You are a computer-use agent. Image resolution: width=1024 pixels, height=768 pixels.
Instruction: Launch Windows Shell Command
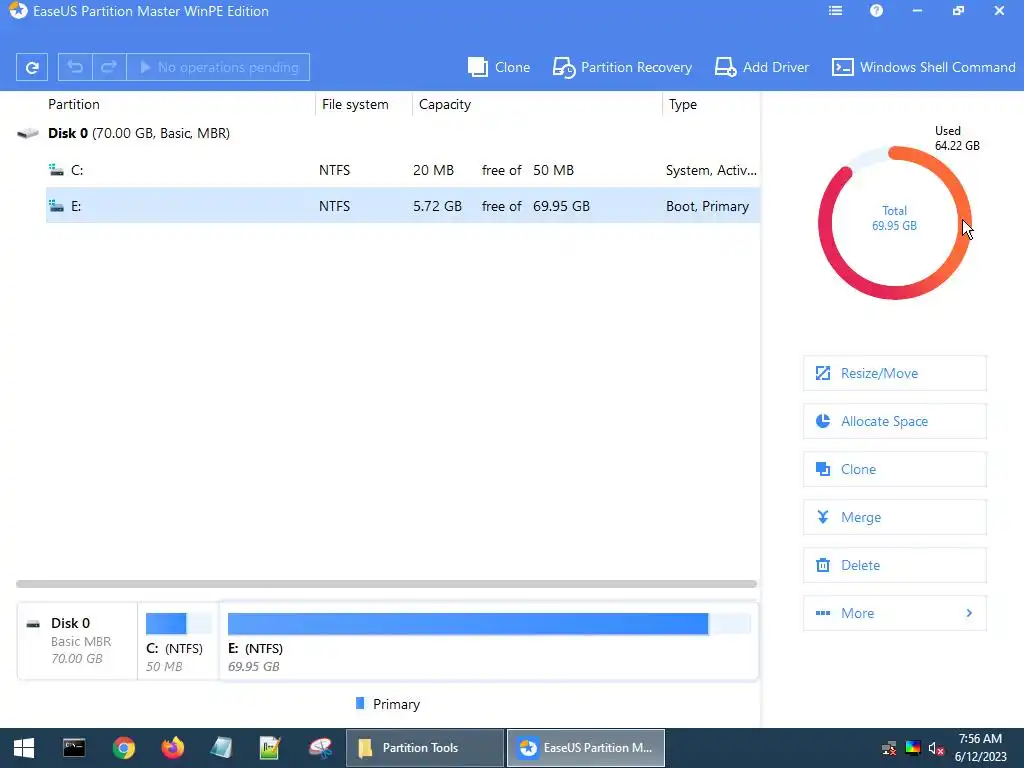pyautogui.click(x=923, y=67)
